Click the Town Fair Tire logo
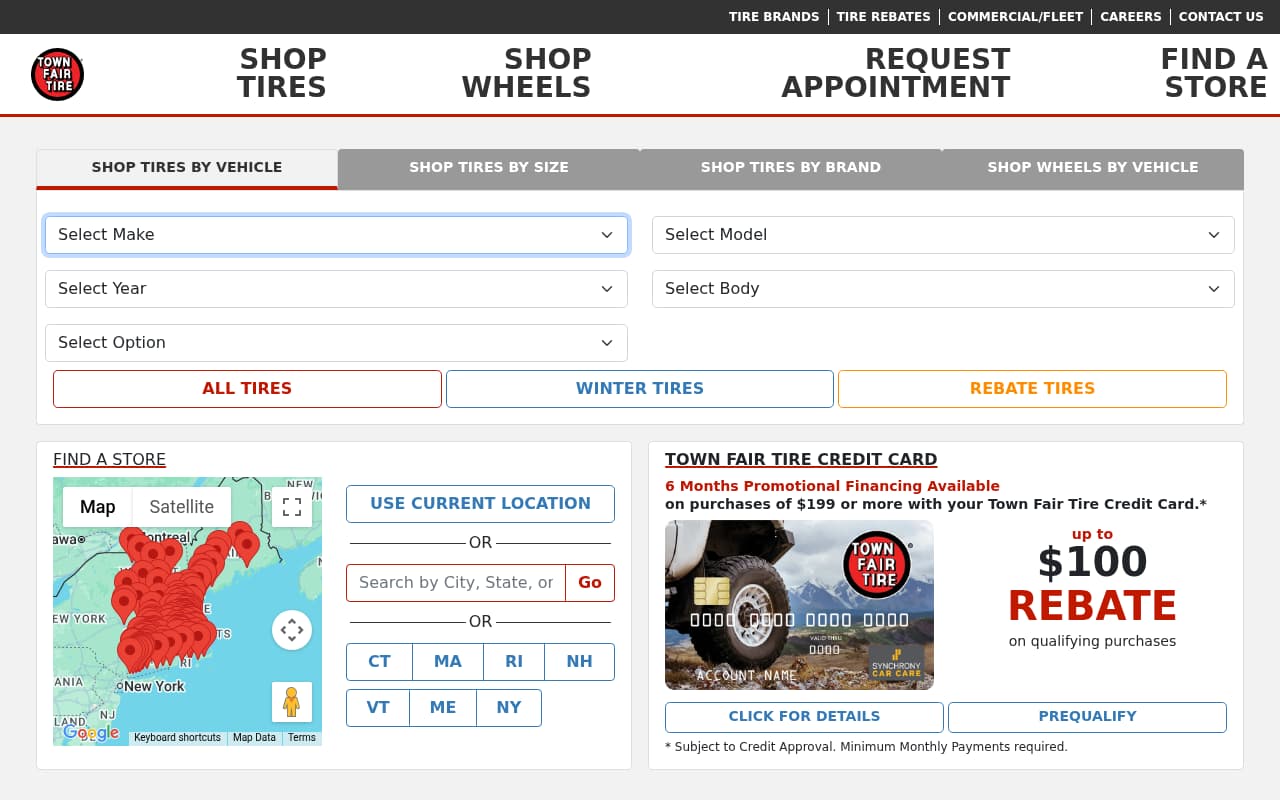This screenshot has width=1280, height=800. [x=57, y=74]
